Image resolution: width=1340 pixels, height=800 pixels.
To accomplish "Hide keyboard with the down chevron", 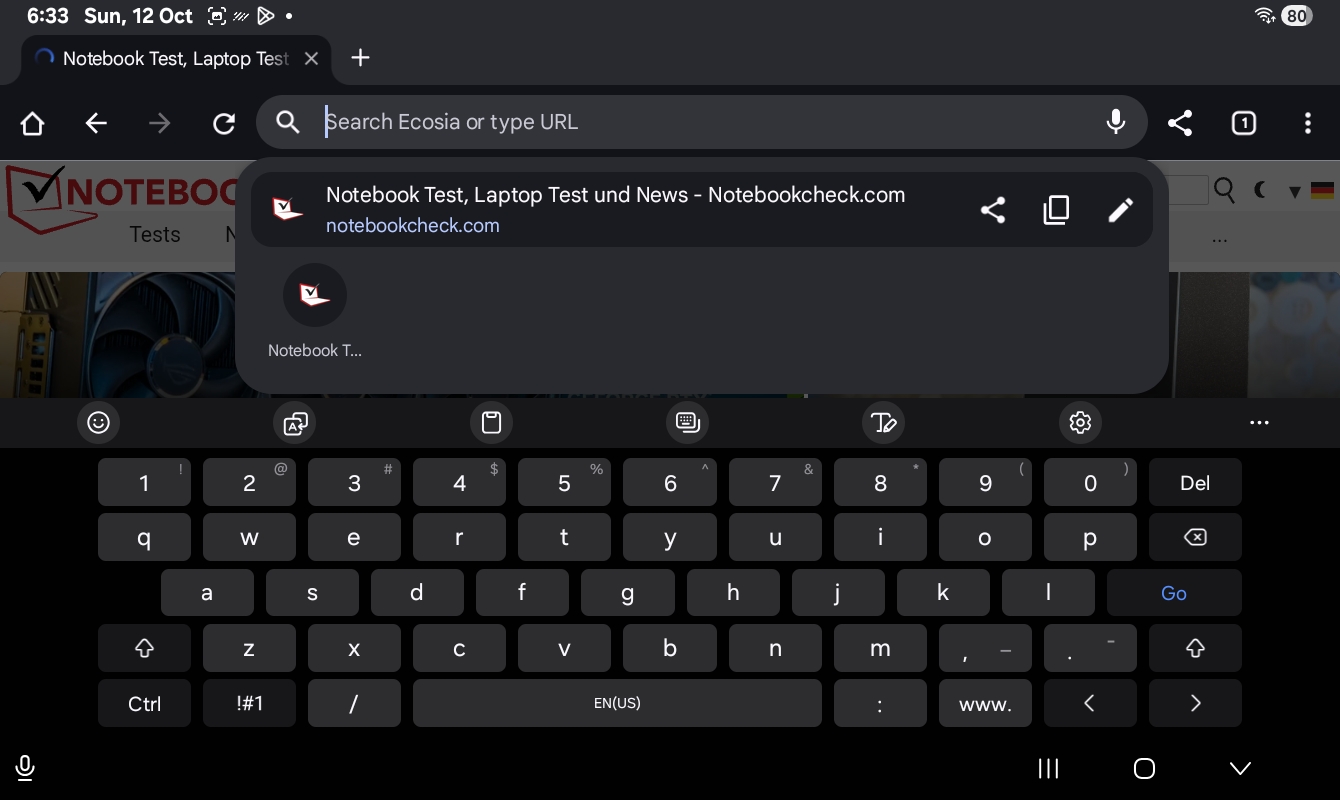I will (x=1240, y=768).
